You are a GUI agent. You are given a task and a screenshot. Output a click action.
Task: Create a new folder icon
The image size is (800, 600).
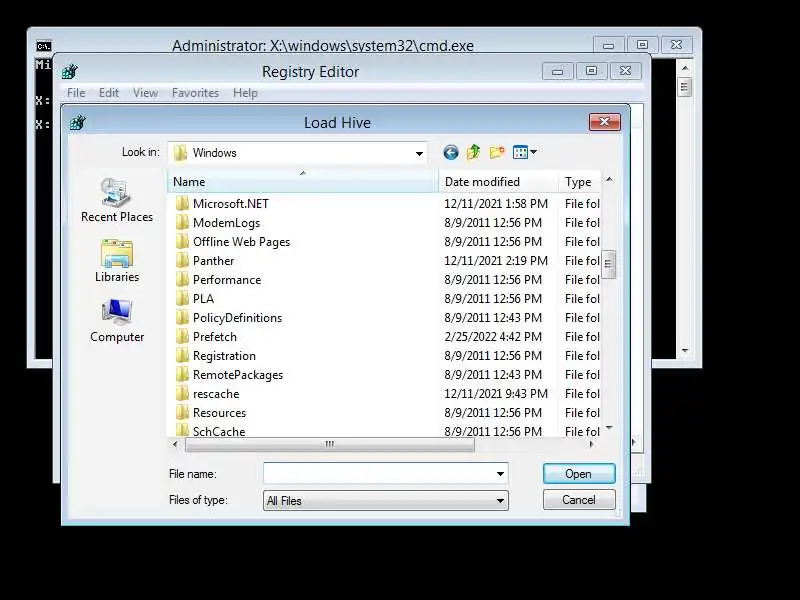pos(497,152)
